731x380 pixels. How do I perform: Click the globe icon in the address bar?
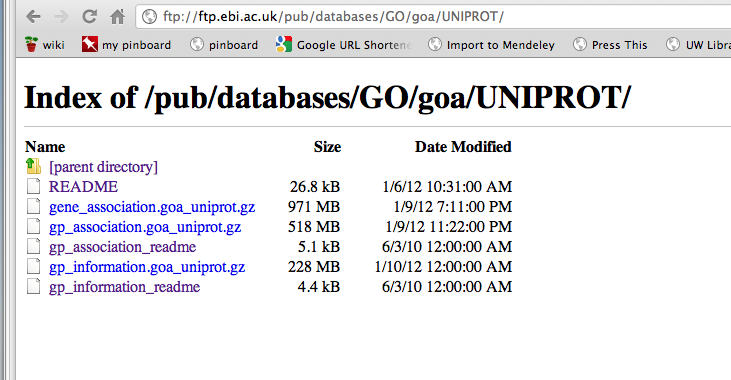[x=149, y=17]
